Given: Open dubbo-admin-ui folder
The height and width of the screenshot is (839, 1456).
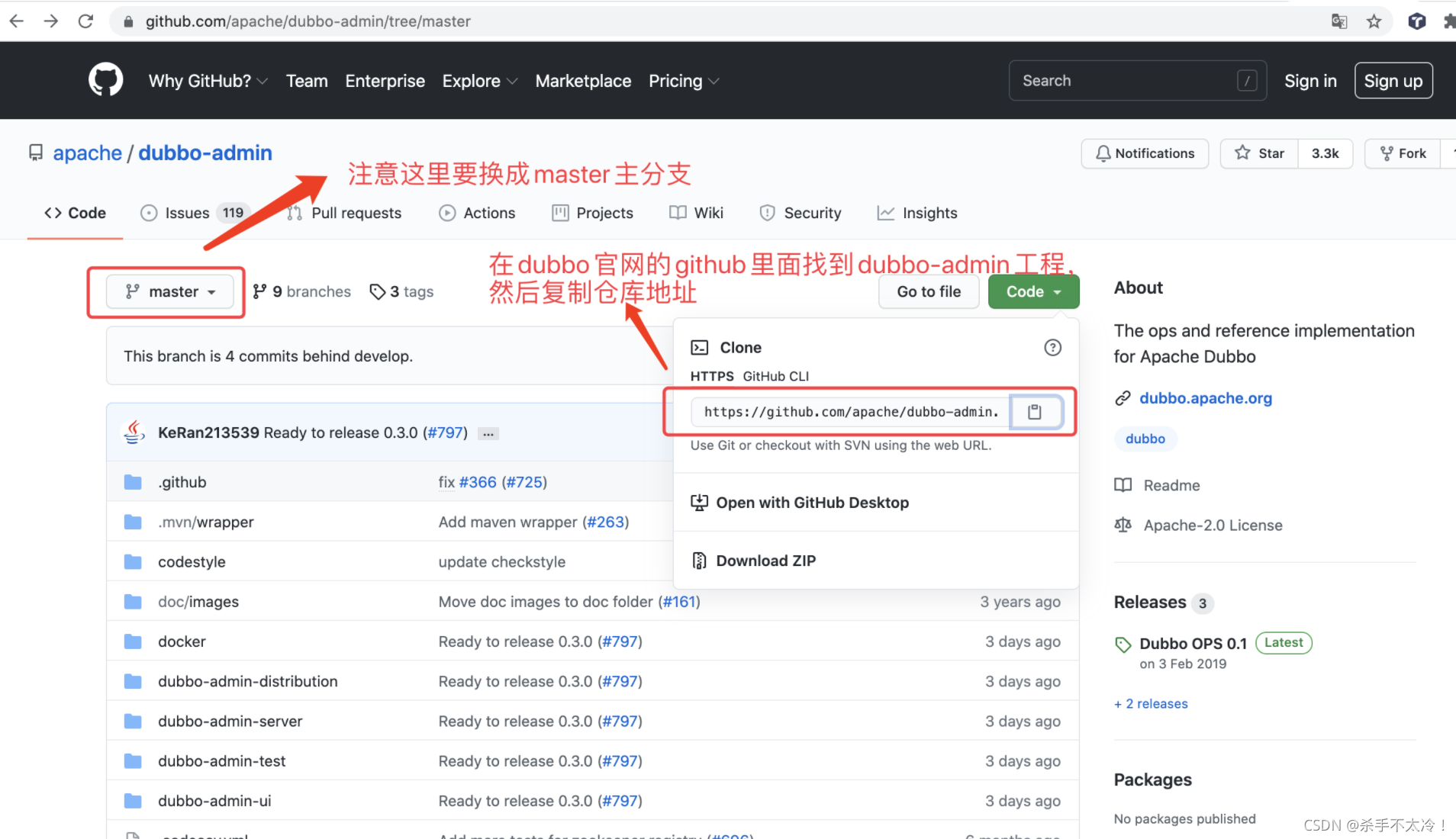Looking at the screenshot, I should [x=214, y=801].
